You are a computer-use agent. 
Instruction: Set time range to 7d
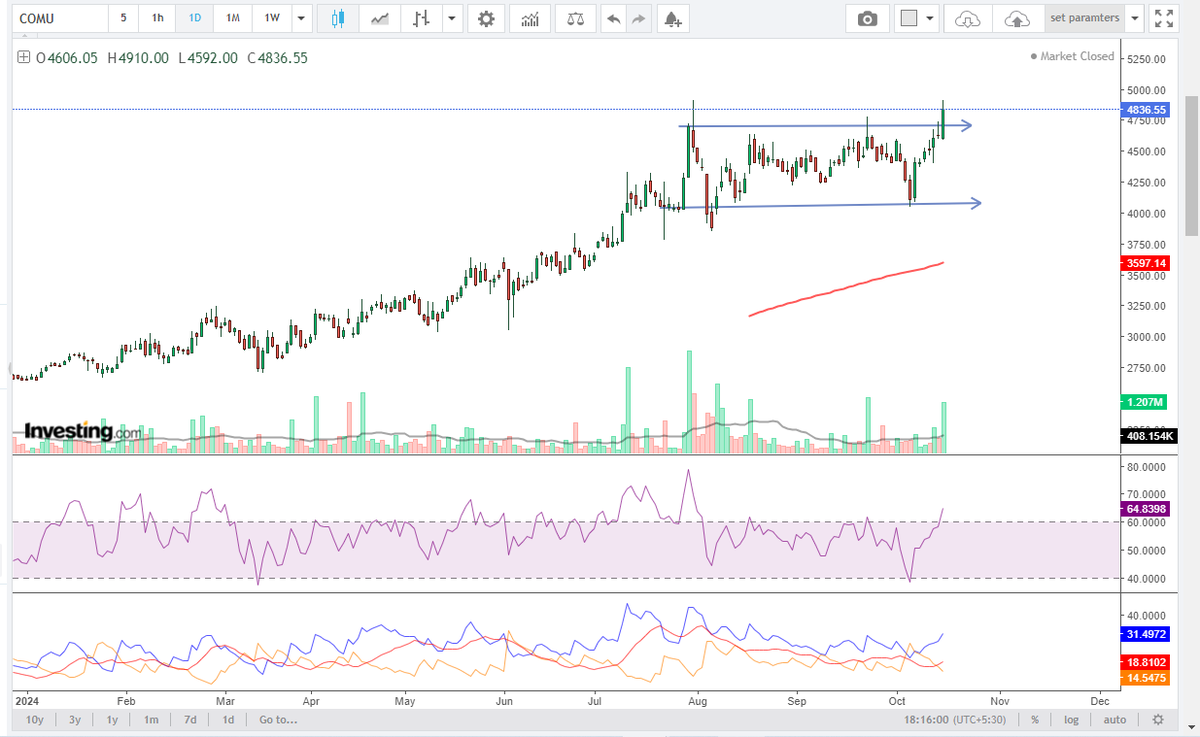190,720
